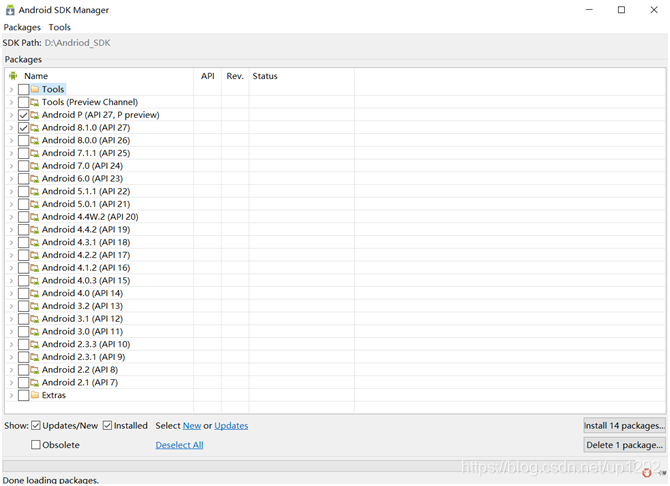Viewport: 670px width, 486px height.
Task: Click the Android 4.0.3 package folder icon
Action: pyautogui.click(x=35, y=280)
